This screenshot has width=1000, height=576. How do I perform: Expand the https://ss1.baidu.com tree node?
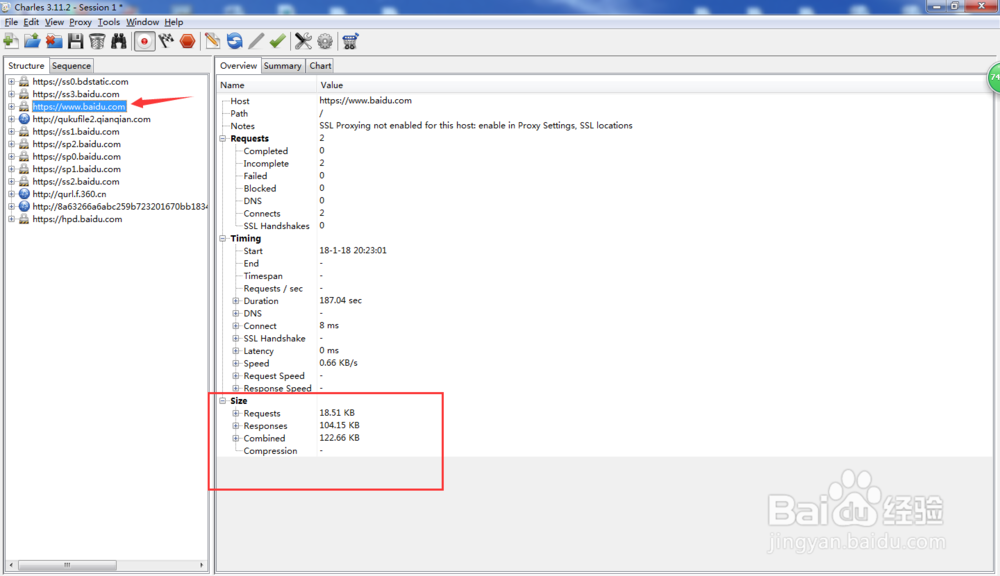click(x=11, y=131)
